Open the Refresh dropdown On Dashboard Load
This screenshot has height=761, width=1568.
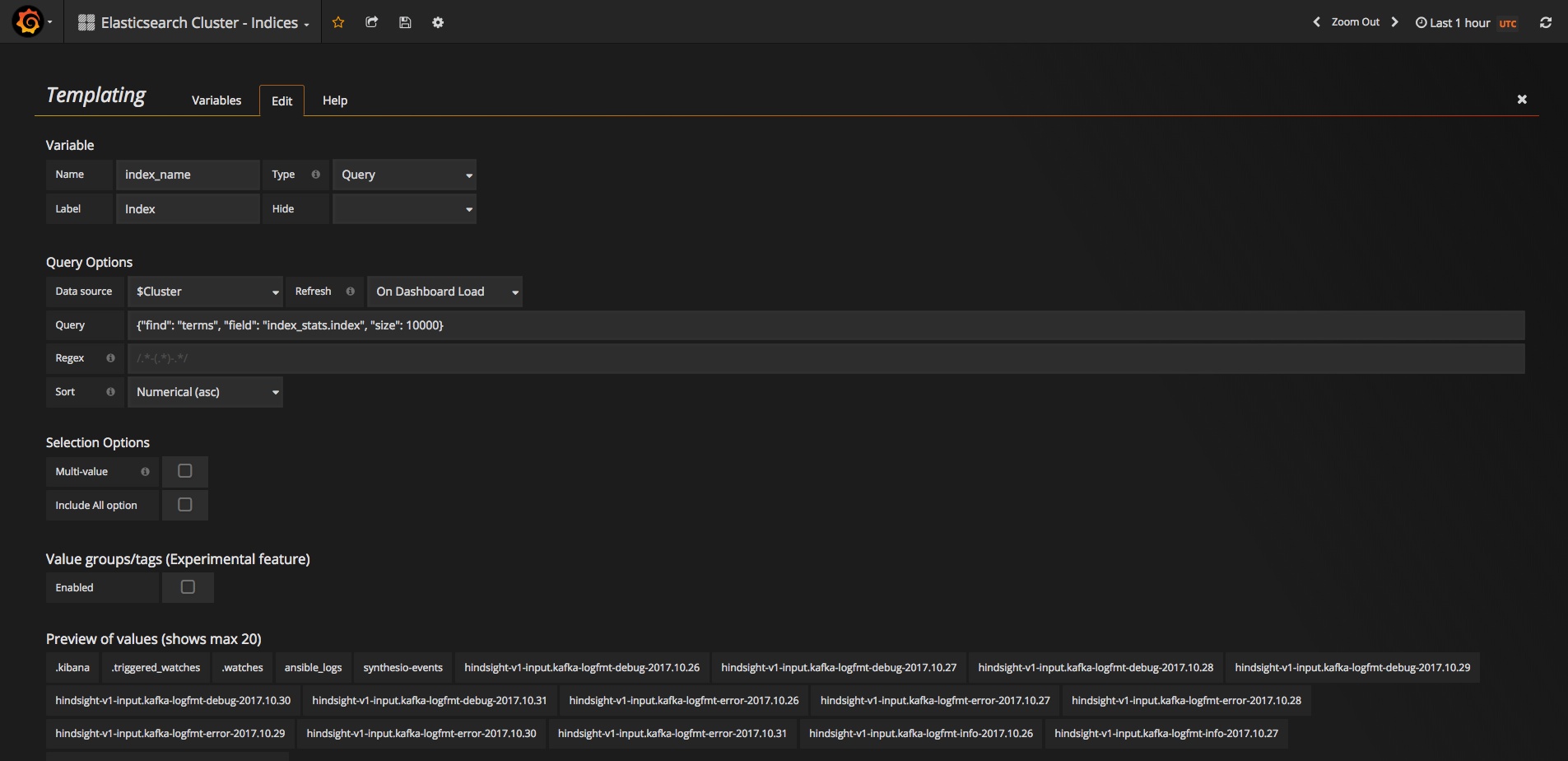click(x=444, y=292)
